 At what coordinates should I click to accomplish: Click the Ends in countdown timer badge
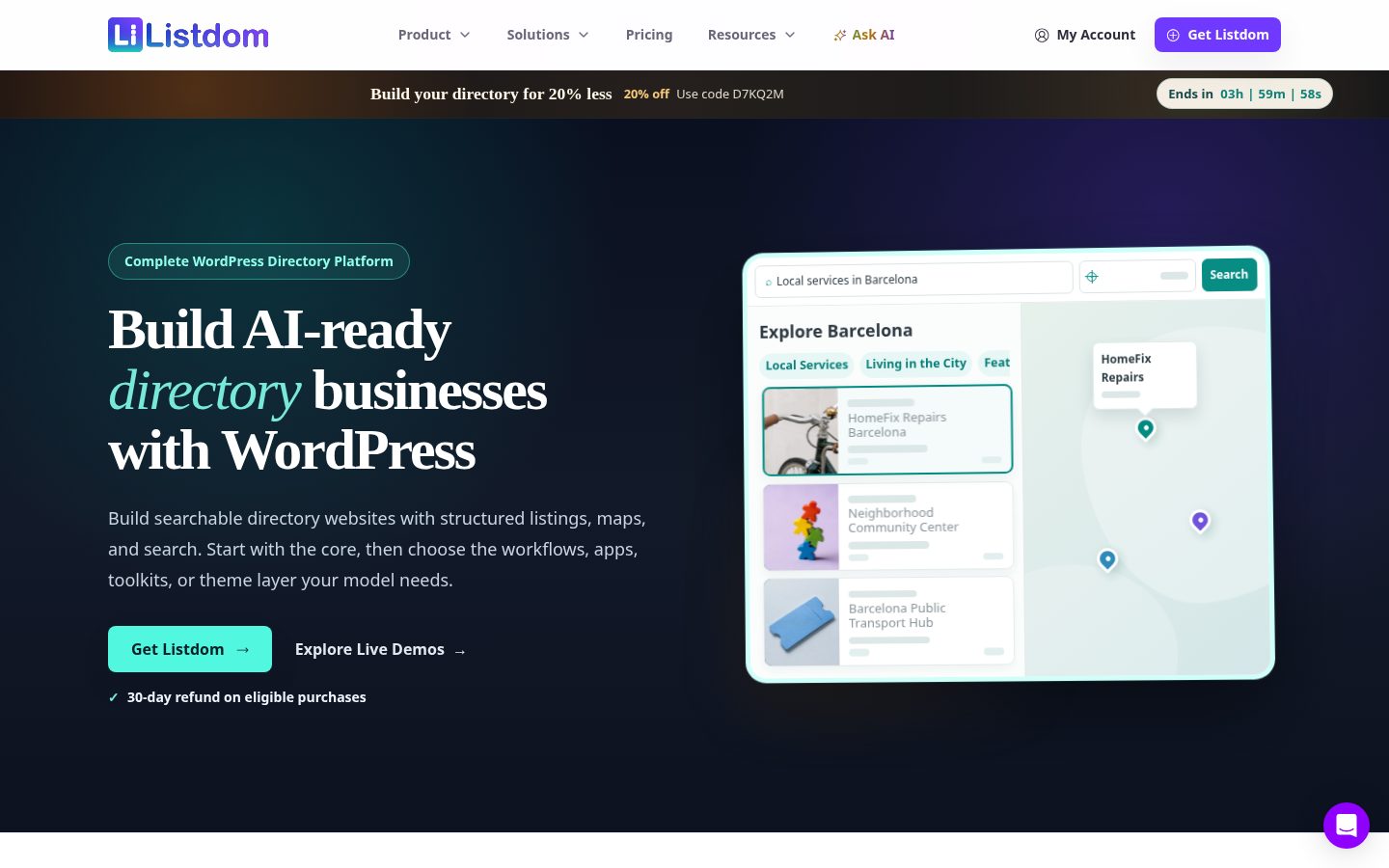pyautogui.click(x=1244, y=94)
